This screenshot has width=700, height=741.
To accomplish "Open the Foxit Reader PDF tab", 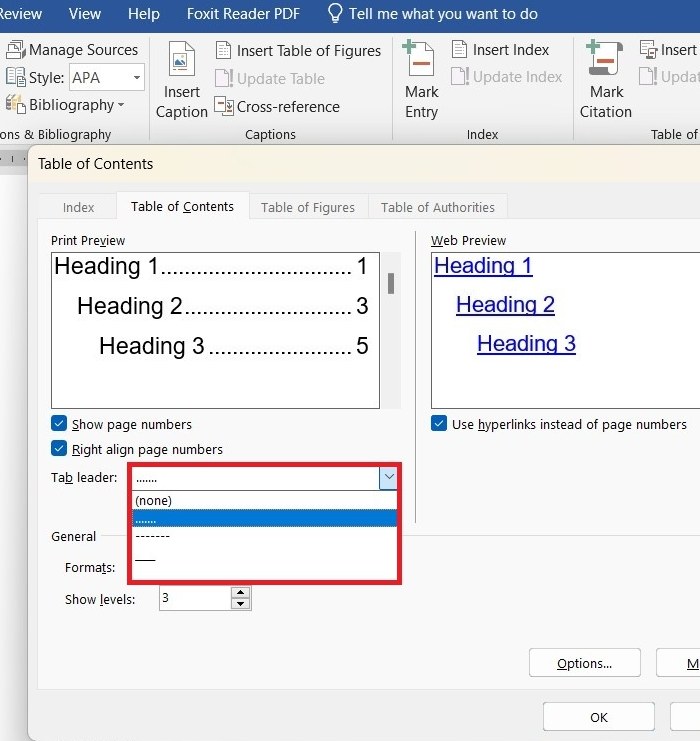I will point(243,13).
